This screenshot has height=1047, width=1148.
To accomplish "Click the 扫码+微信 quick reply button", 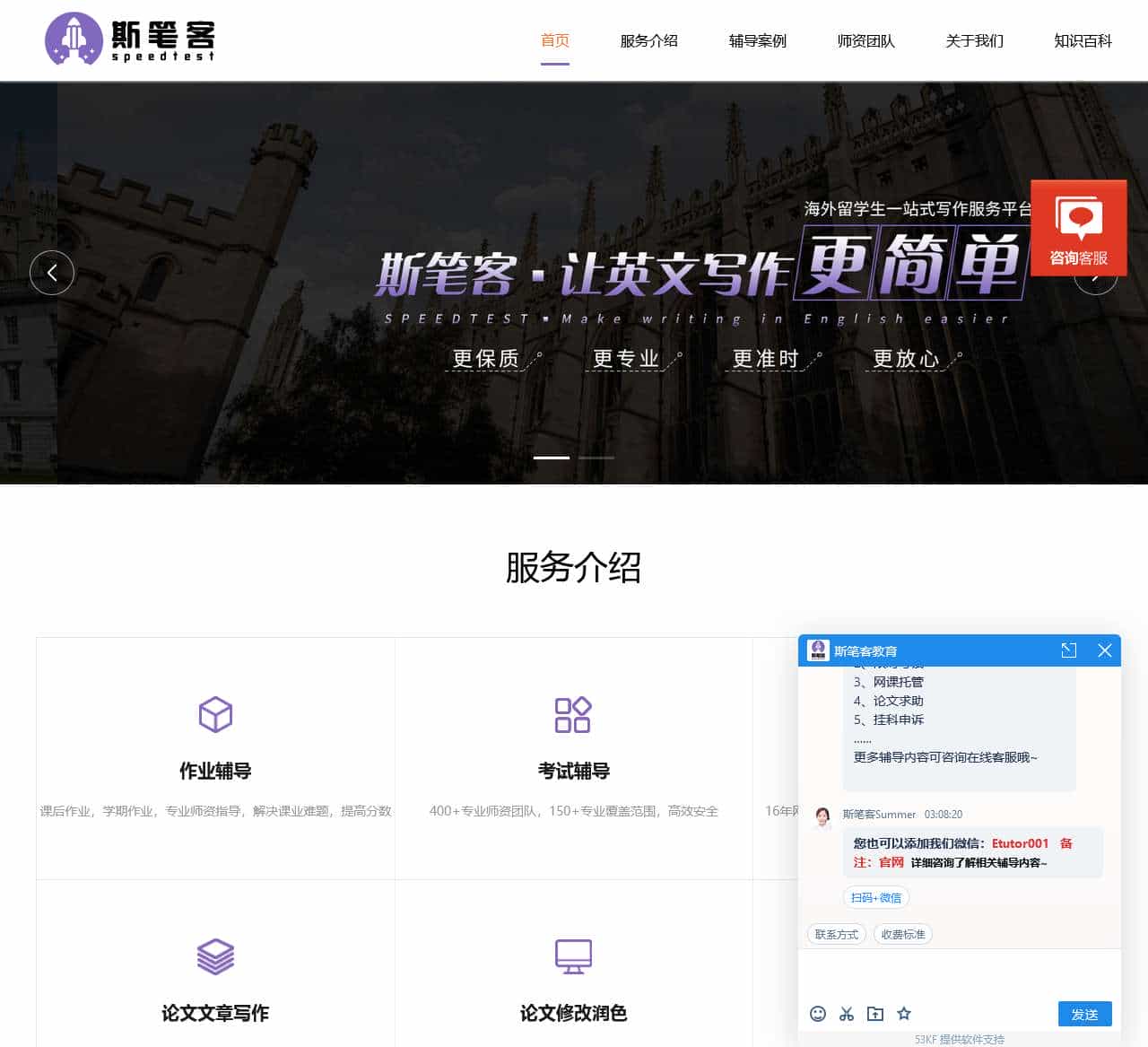I will coord(876,898).
